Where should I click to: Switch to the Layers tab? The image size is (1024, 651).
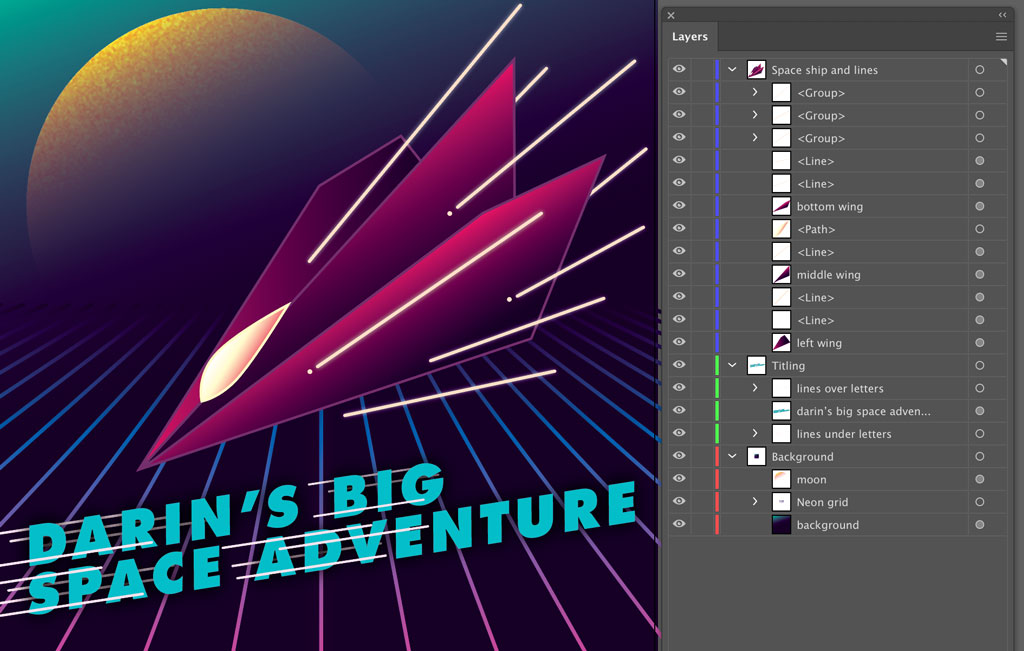(x=690, y=37)
